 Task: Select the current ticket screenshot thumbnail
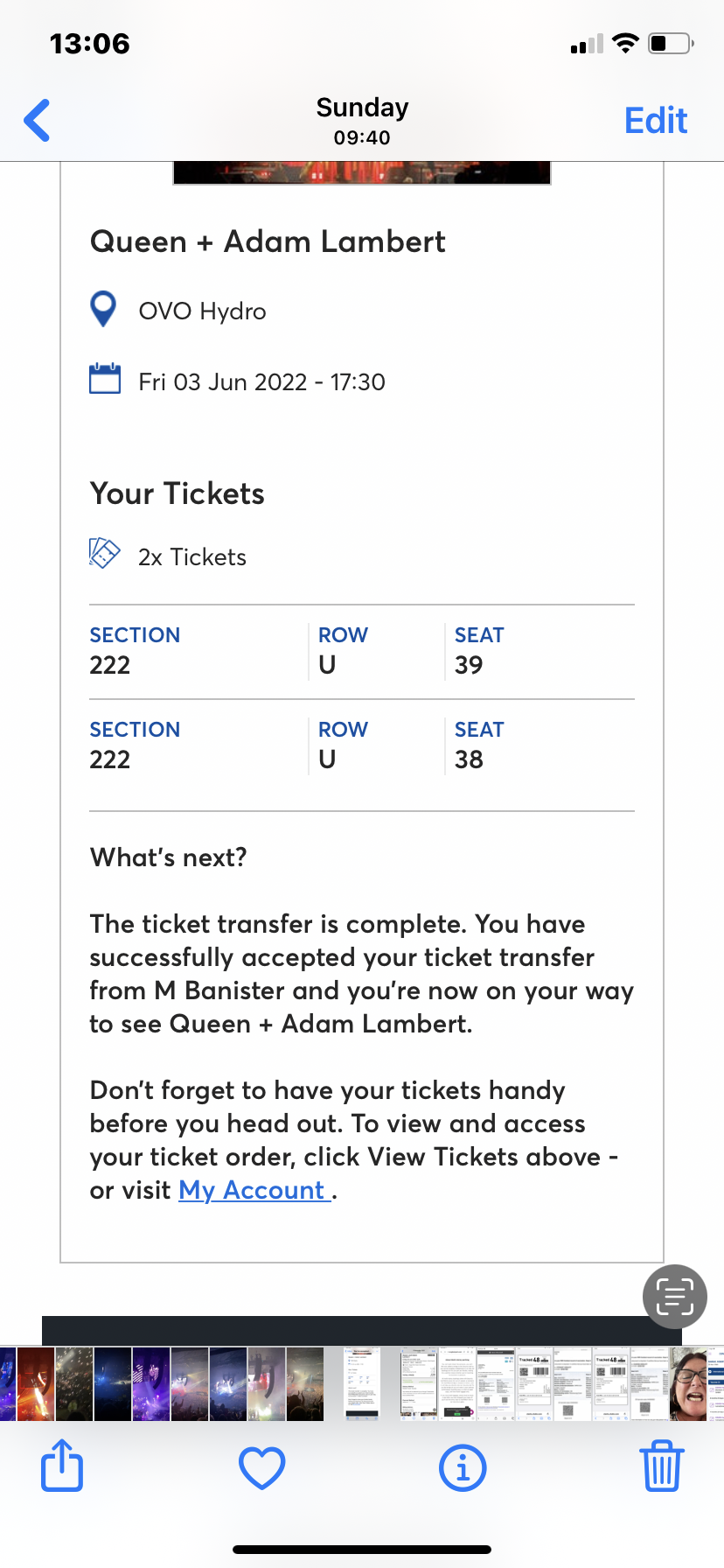(362, 1384)
